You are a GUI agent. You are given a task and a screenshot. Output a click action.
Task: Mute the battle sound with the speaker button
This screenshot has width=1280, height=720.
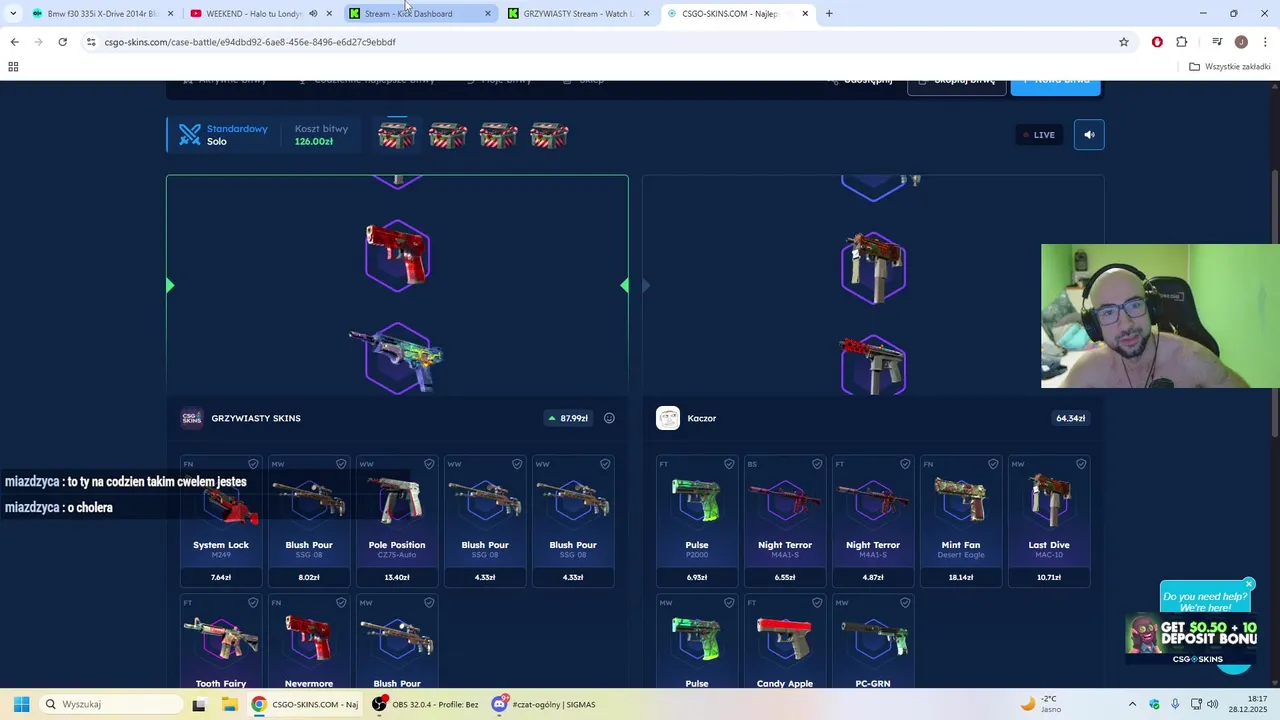pyautogui.click(x=1089, y=135)
